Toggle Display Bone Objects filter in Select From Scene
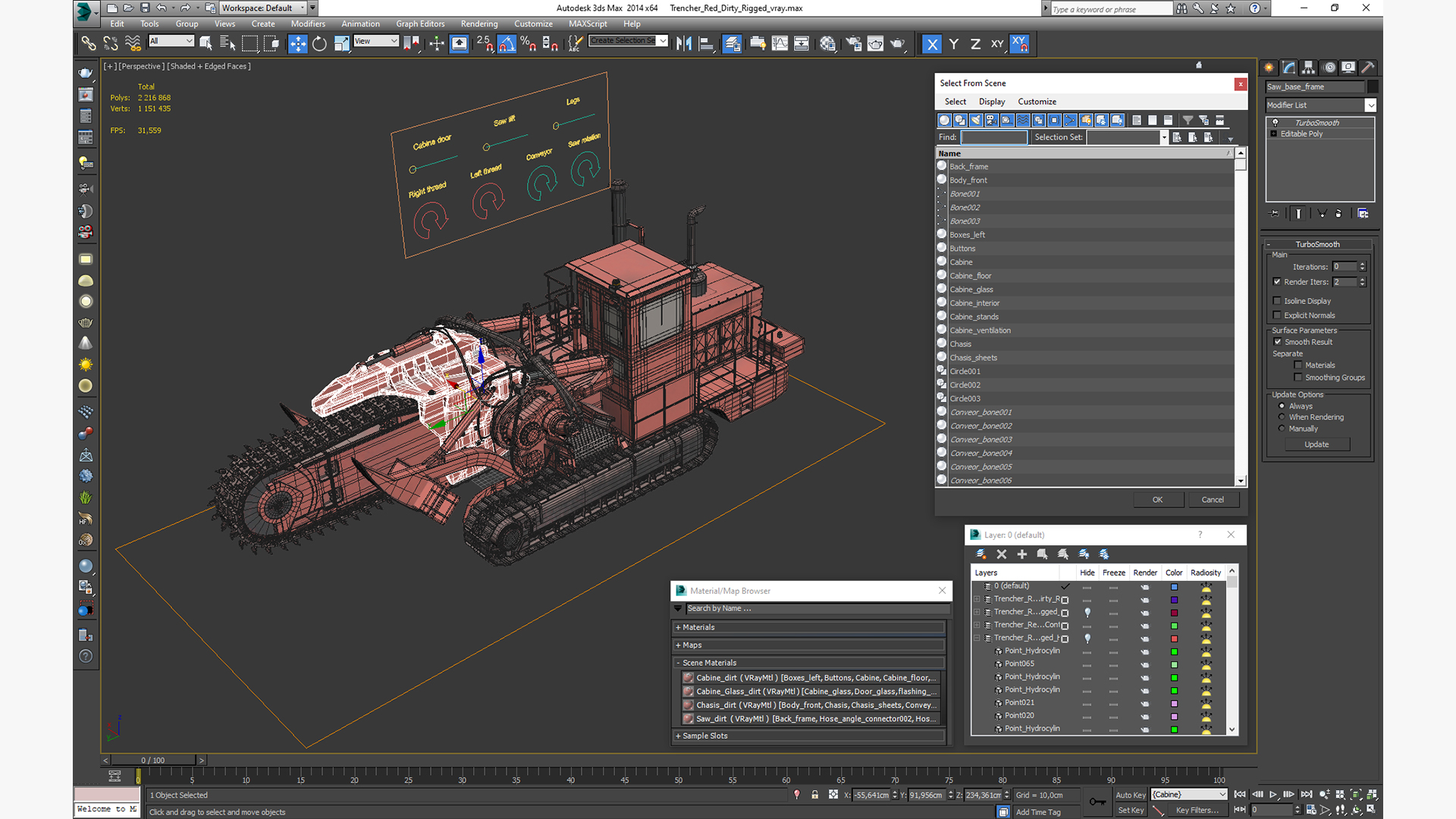Image resolution: width=1456 pixels, height=819 pixels. [1070, 120]
